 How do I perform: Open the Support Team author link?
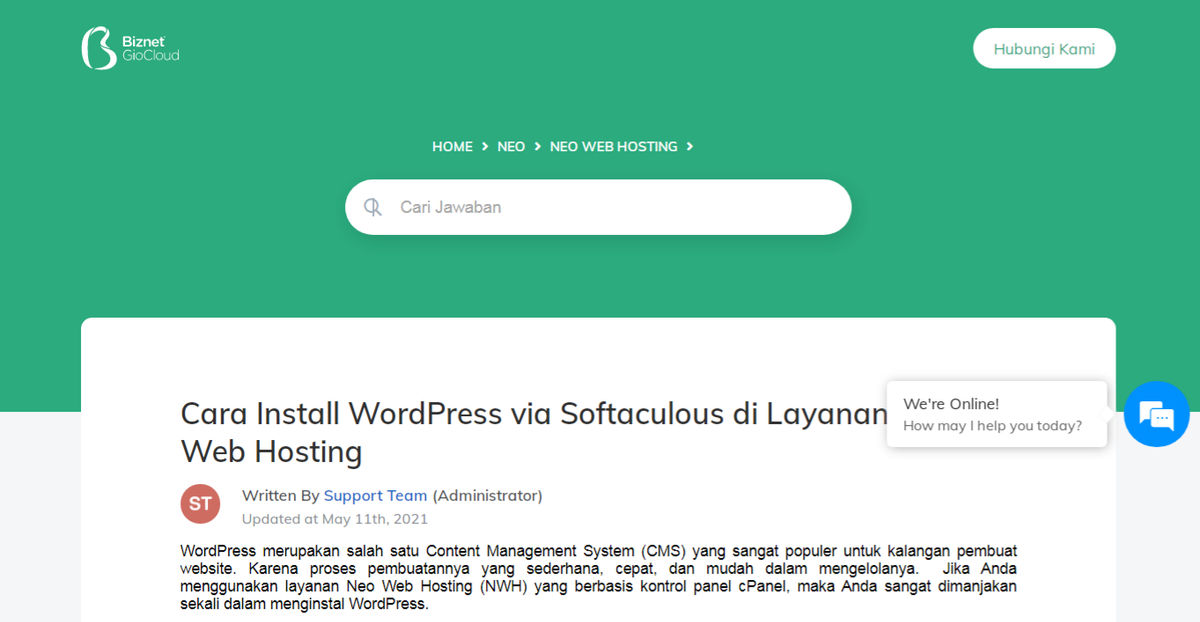tap(375, 495)
